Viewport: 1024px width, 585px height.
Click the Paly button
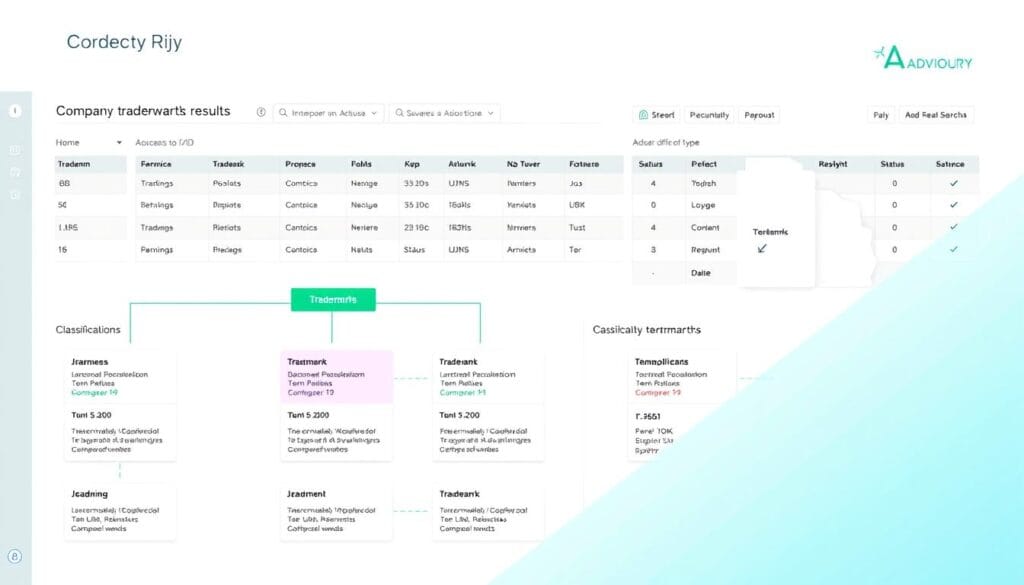click(x=881, y=115)
